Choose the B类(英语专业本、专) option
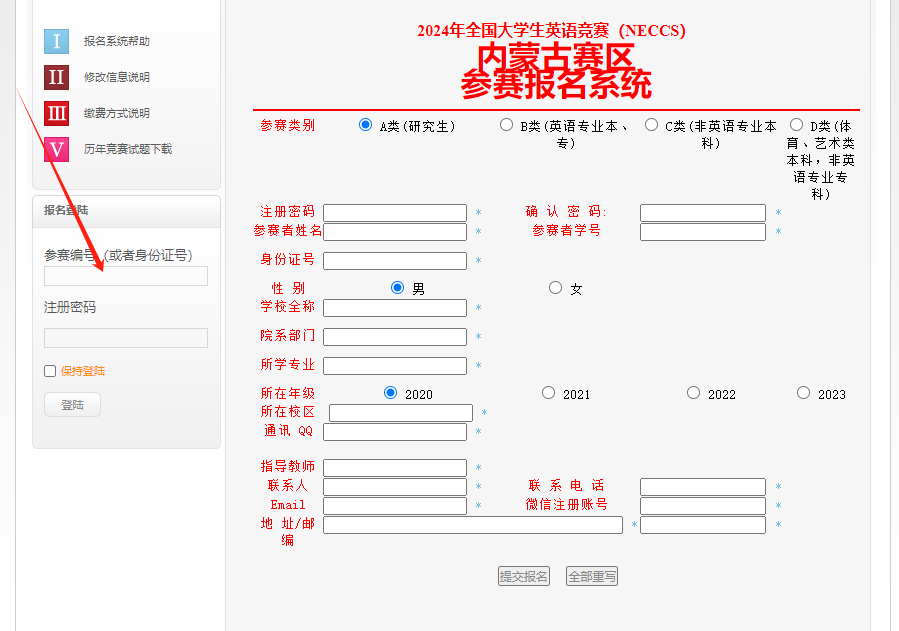 [507, 125]
